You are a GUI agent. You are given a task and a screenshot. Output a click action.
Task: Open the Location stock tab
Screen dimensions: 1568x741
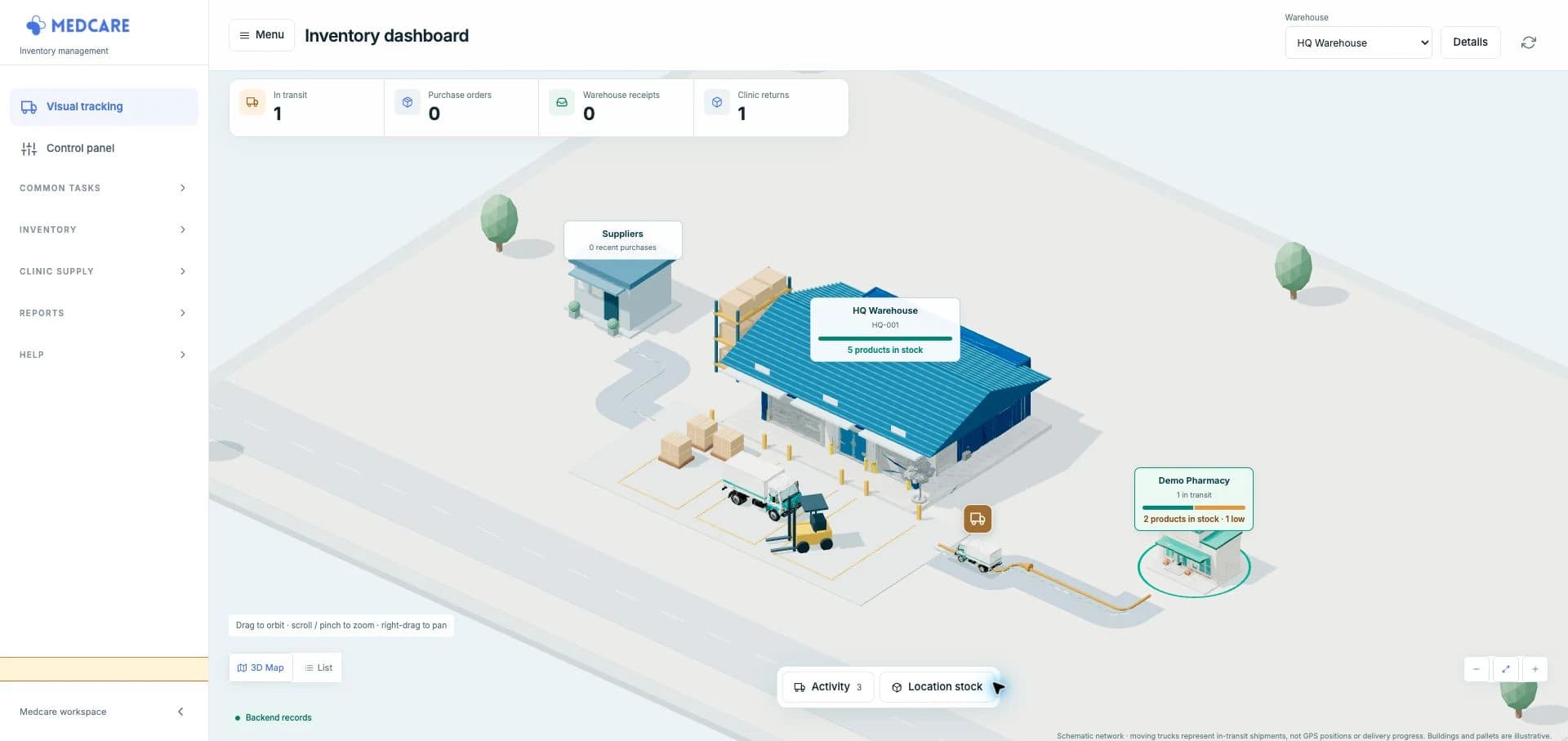click(x=937, y=687)
